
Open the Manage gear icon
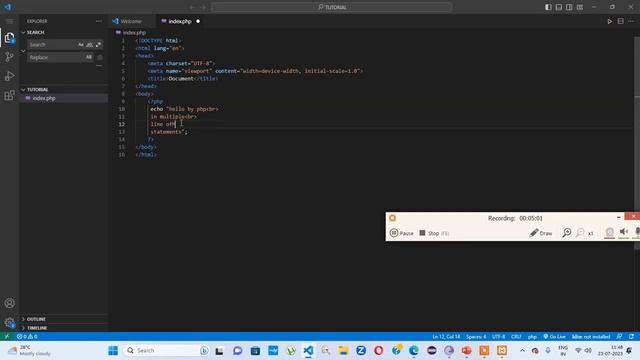[9, 322]
